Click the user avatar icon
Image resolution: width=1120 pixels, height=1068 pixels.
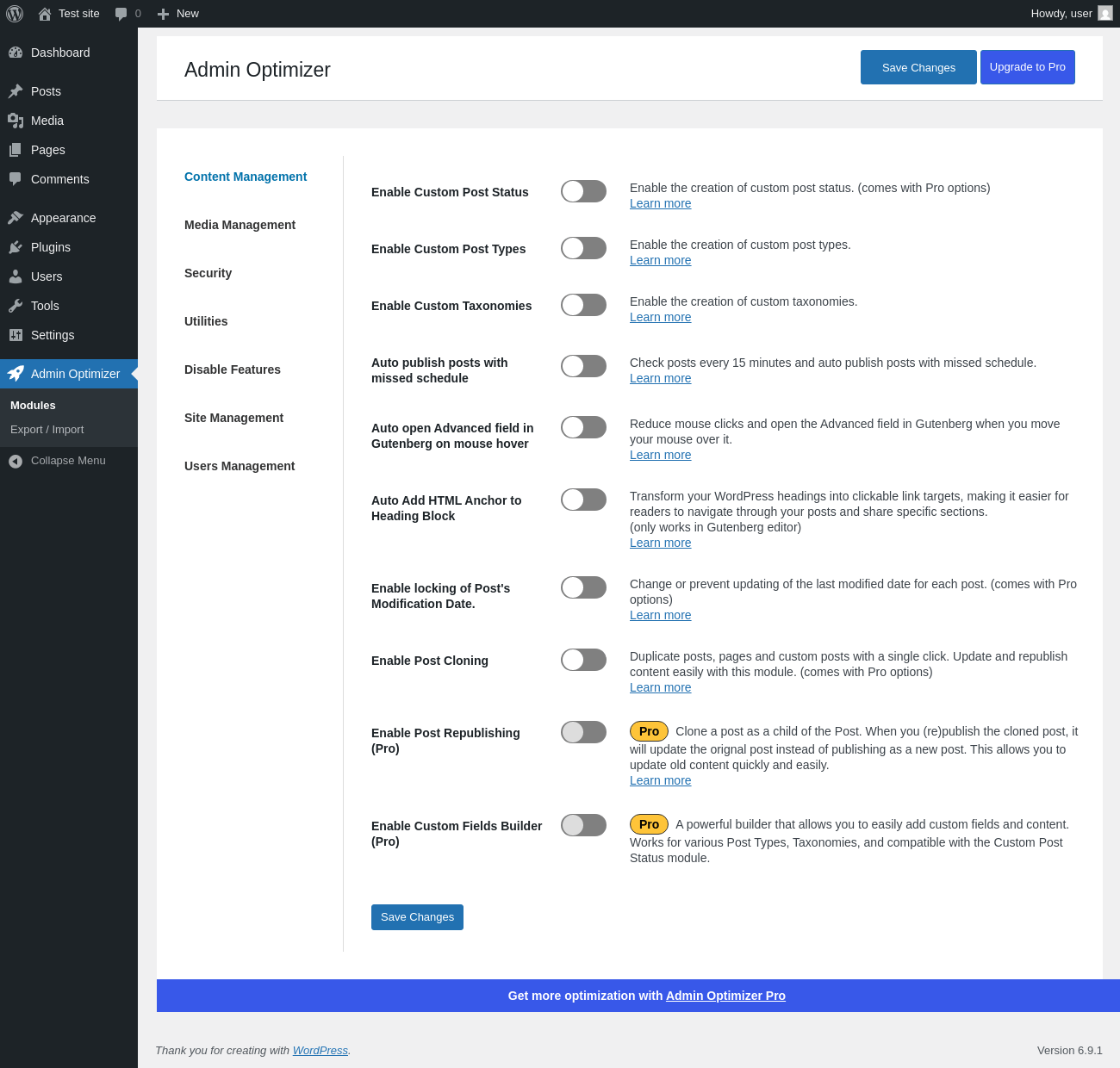pyautogui.click(x=1105, y=14)
